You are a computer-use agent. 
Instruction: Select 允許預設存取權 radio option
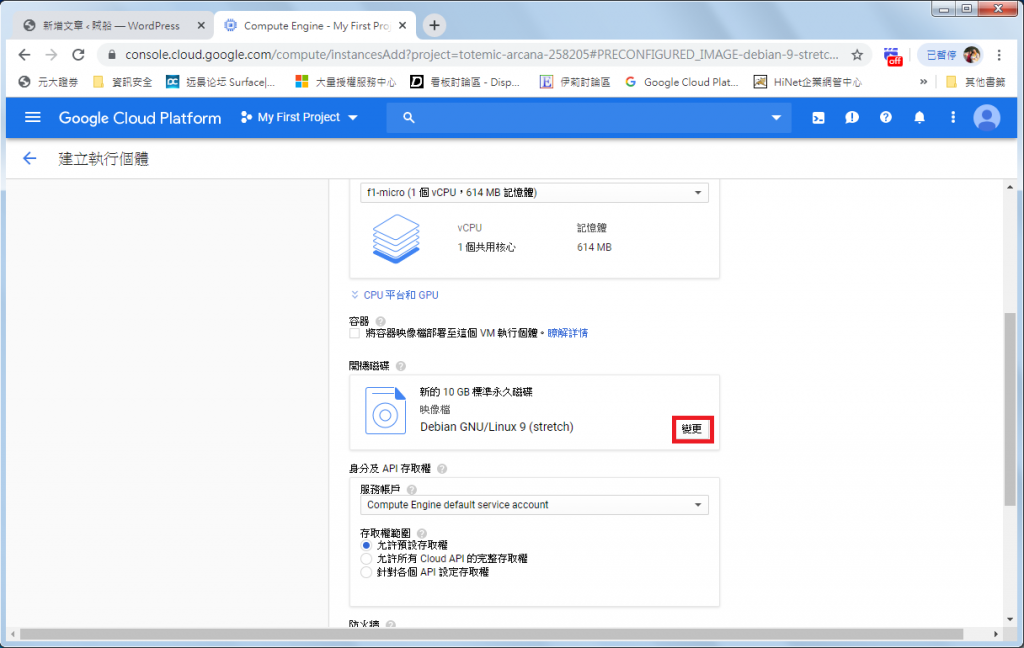(x=366, y=545)
